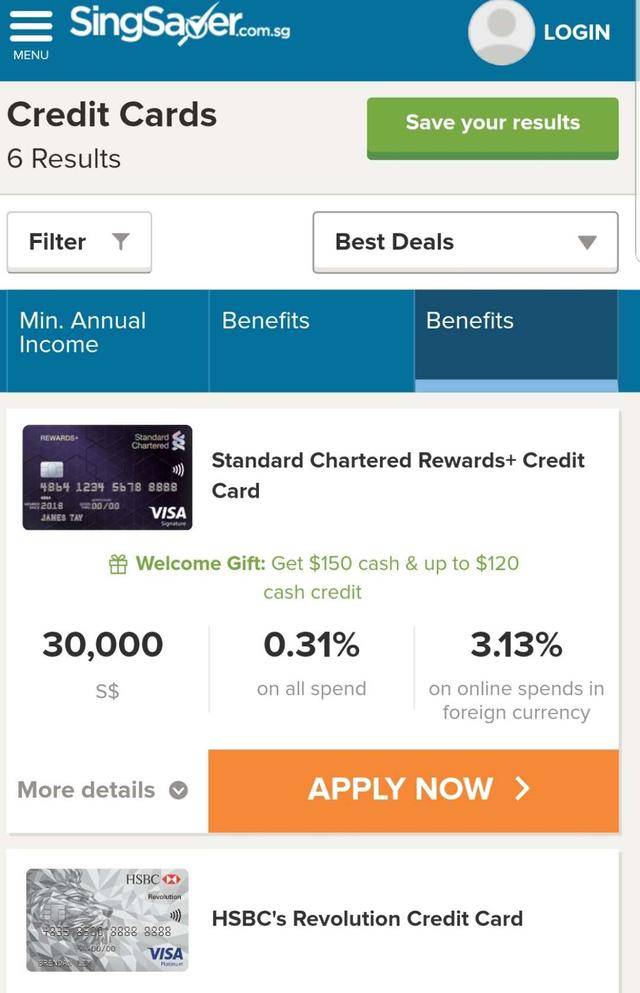Open Standard Chartered Rewards+ Credit Card title
The width and height of the screenshot is (640, 993).
(x=398, y=475)
